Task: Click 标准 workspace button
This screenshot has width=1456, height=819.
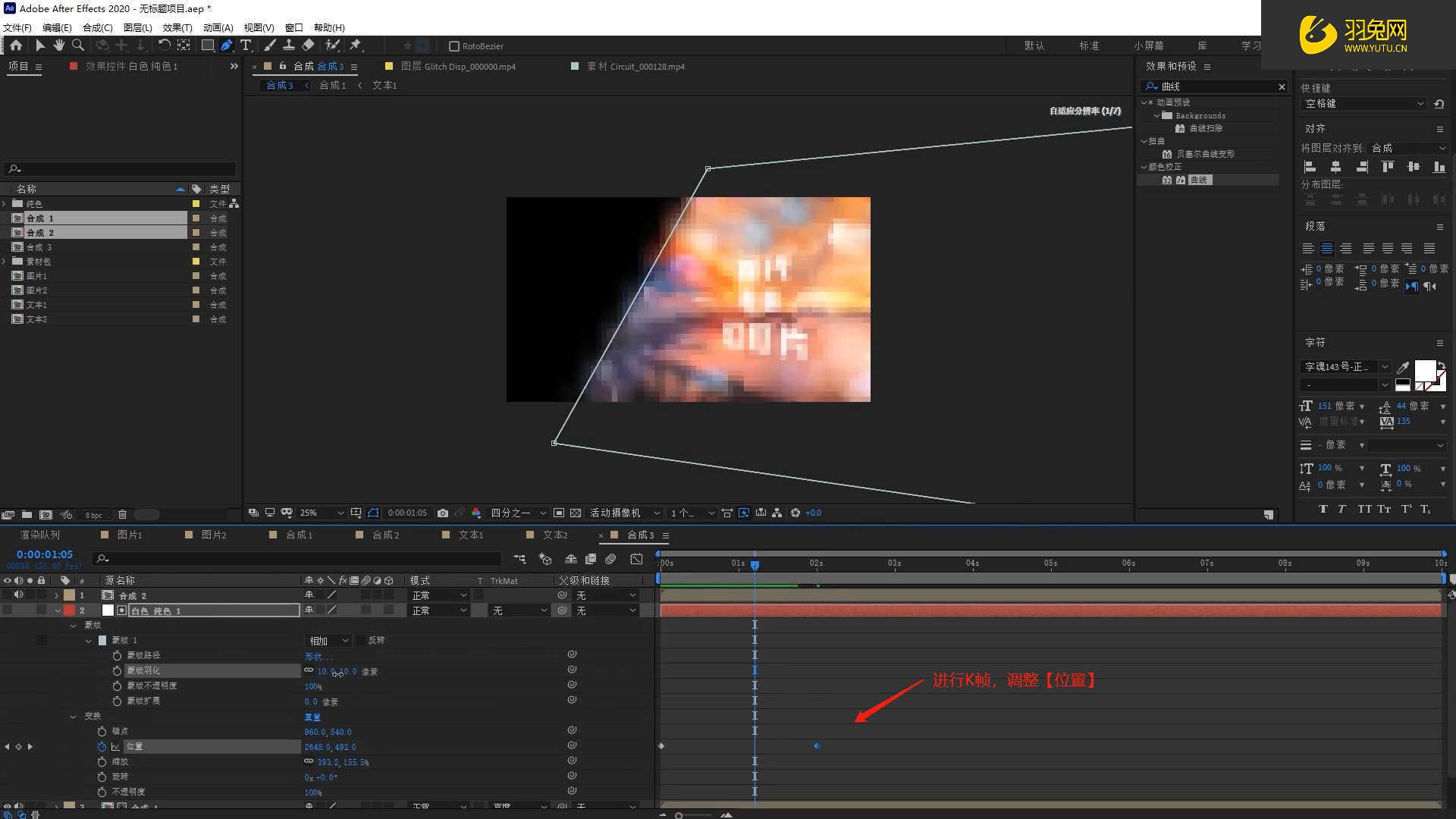Action: click(x=1089, y=46)
